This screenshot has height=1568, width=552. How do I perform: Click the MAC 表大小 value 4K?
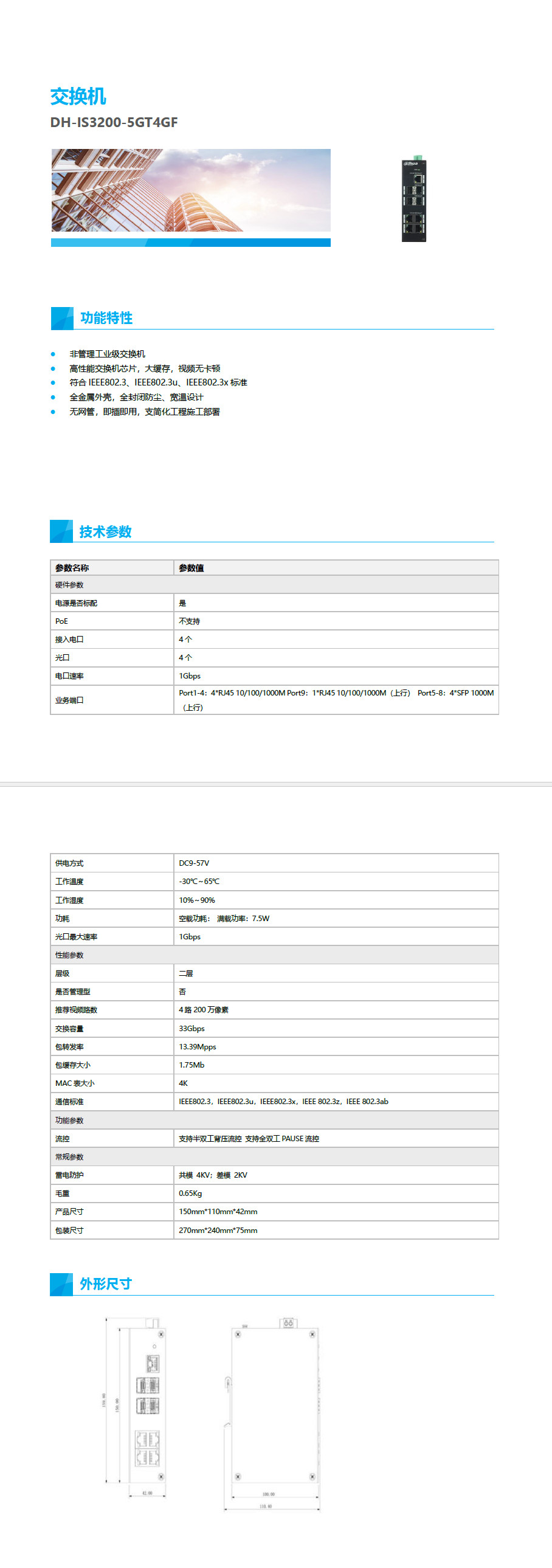click(183, 1083)
